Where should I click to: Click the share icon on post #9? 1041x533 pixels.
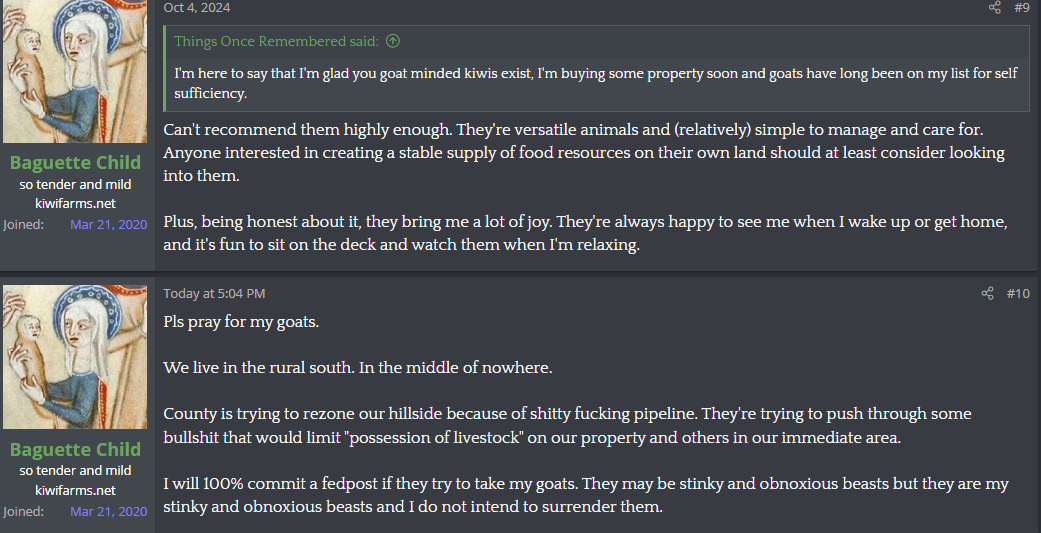pyautogui.click(x=994, y=8)
